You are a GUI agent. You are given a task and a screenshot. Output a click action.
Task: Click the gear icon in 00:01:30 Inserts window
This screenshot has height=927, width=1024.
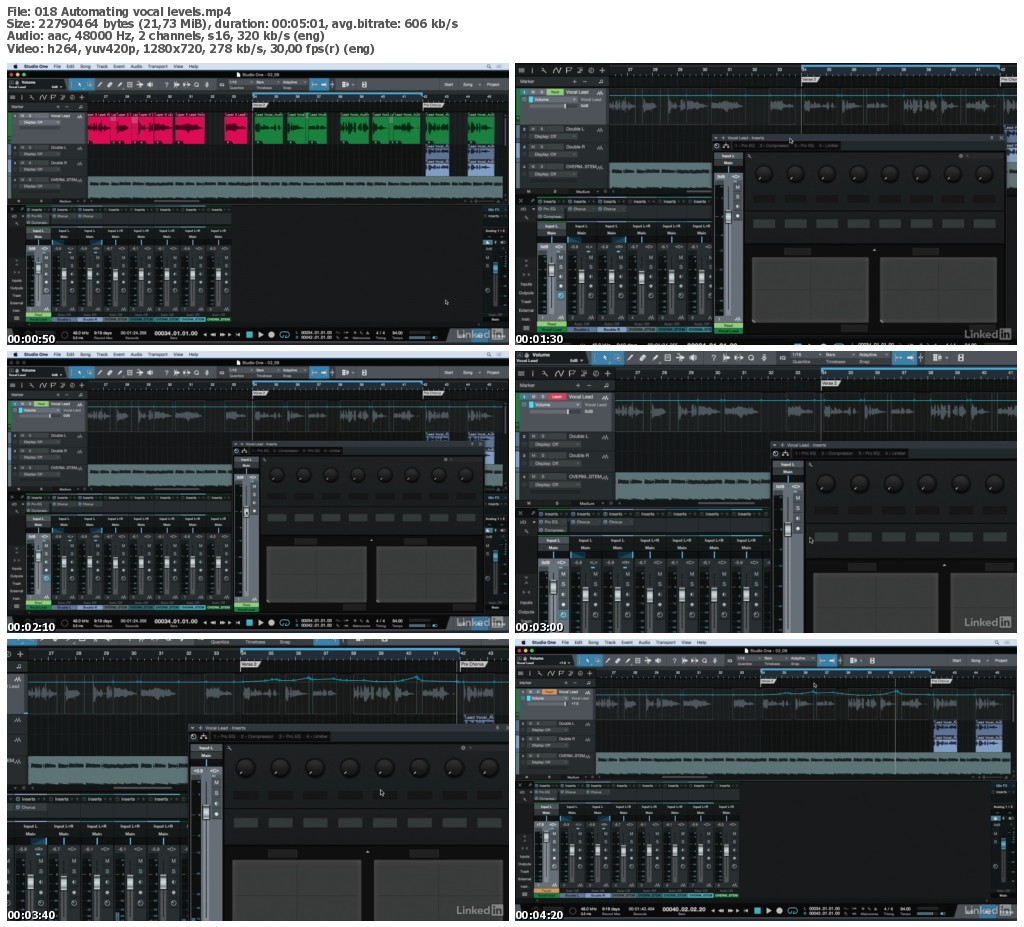[x=960, y=155]
